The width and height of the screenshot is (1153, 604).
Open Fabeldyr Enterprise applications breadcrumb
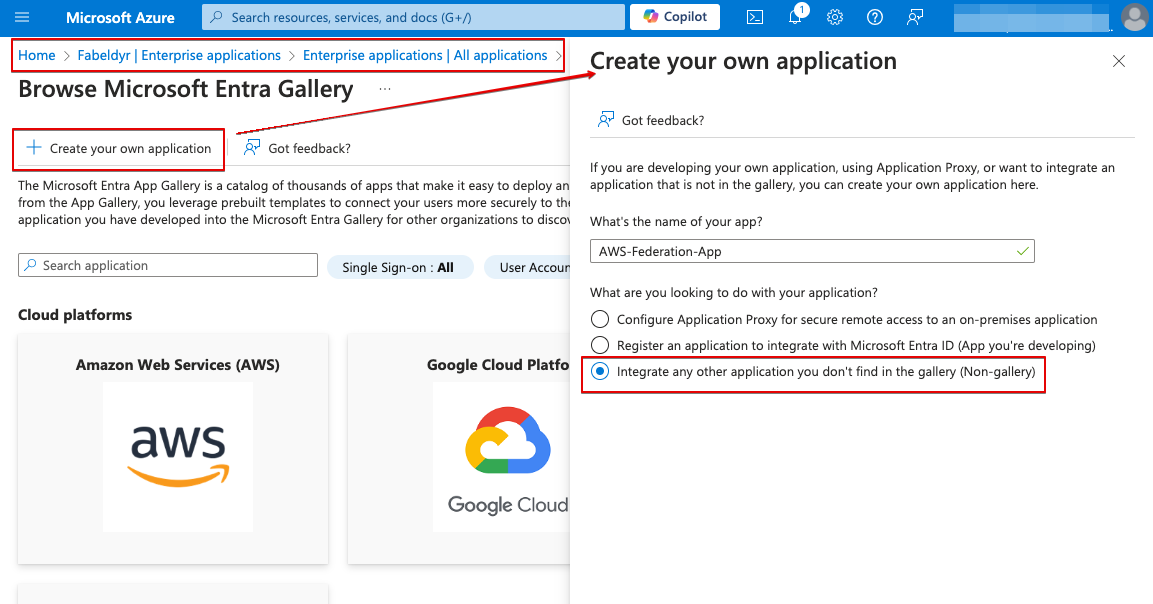179,55
